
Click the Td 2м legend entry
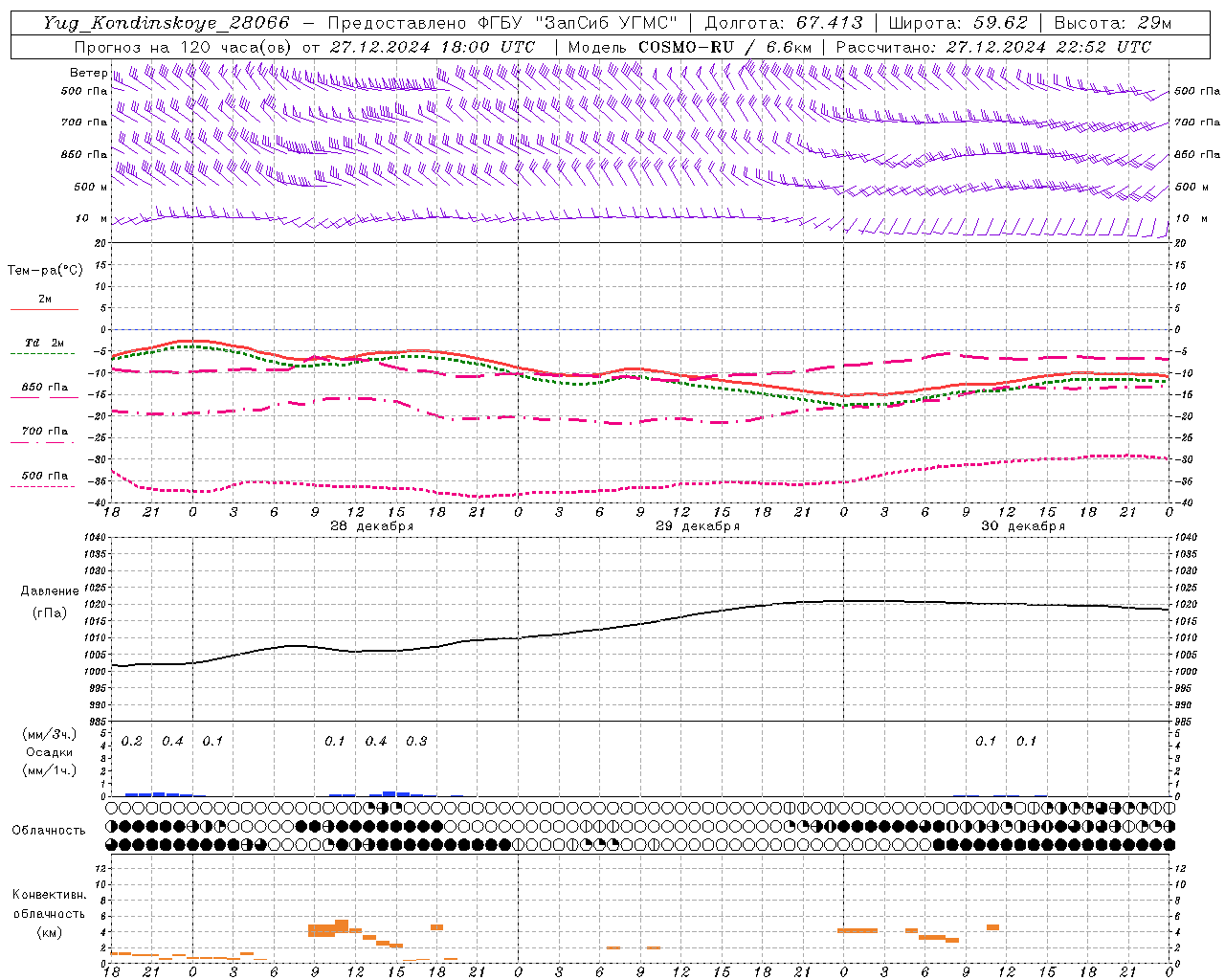[x=45, y=343]
